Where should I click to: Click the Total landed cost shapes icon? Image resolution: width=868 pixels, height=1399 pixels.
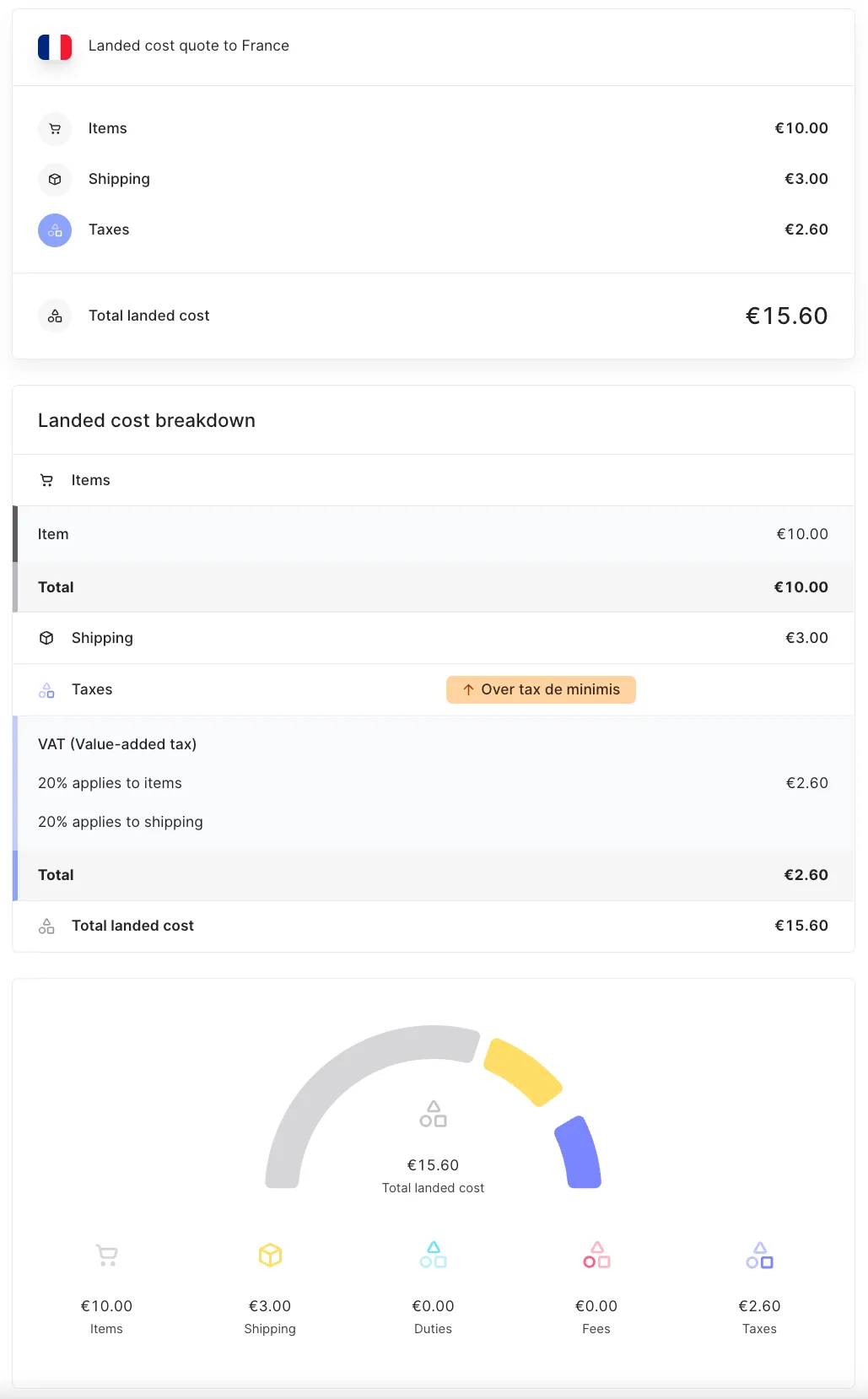pyautogui.click(x=54, y=315)
